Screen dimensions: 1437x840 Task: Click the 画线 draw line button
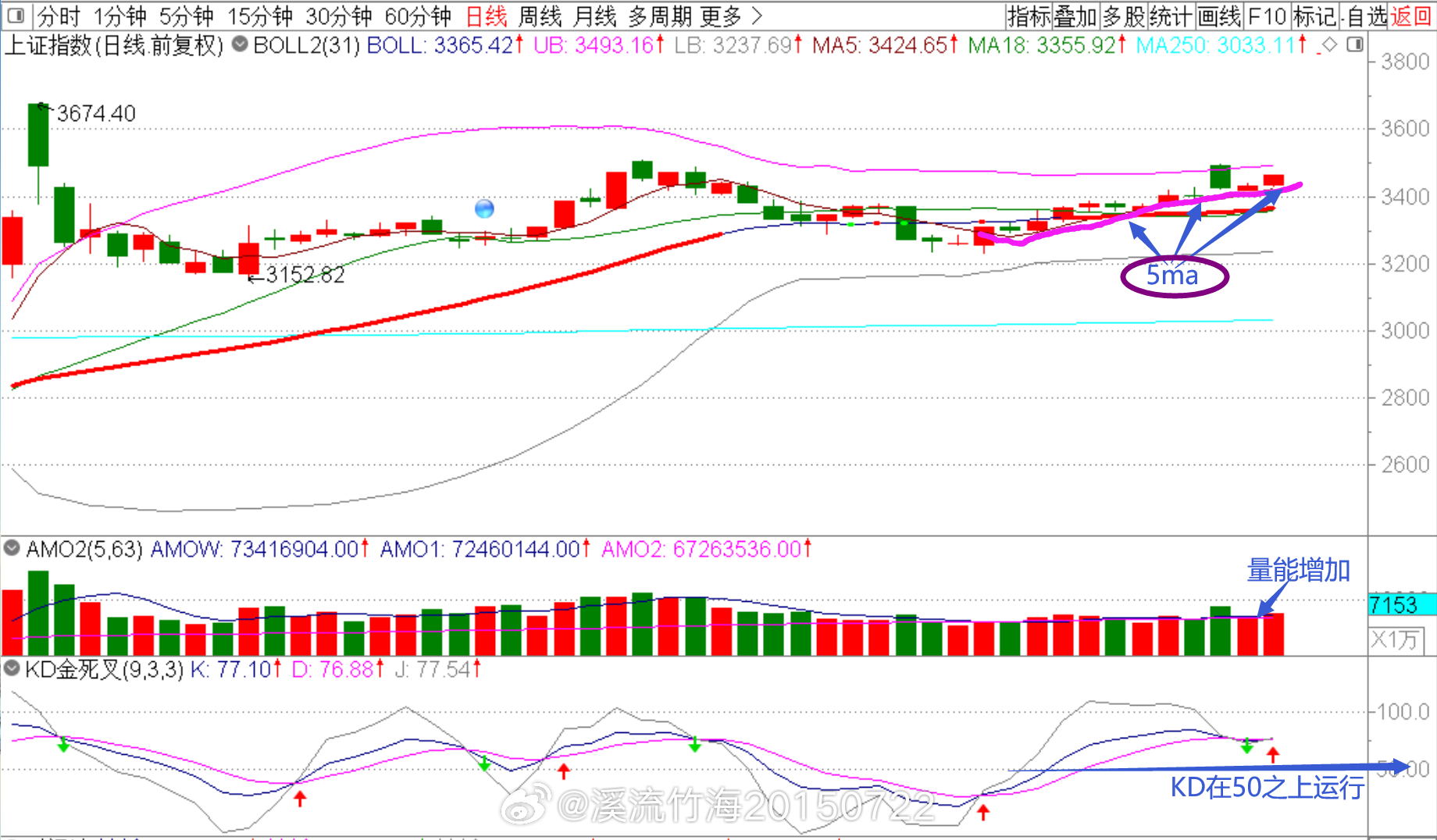pos(1219,16)
